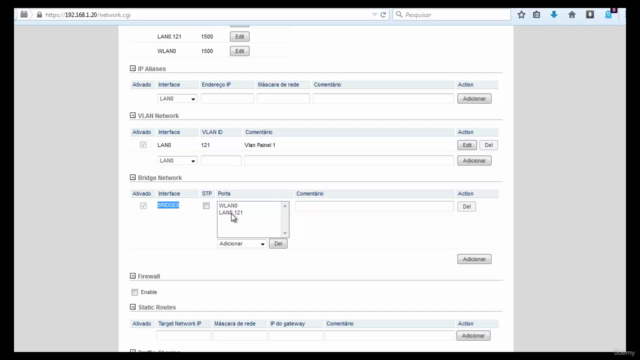Click the Target Network IP field
Screen dimensions: 640x360
point(184,336)
